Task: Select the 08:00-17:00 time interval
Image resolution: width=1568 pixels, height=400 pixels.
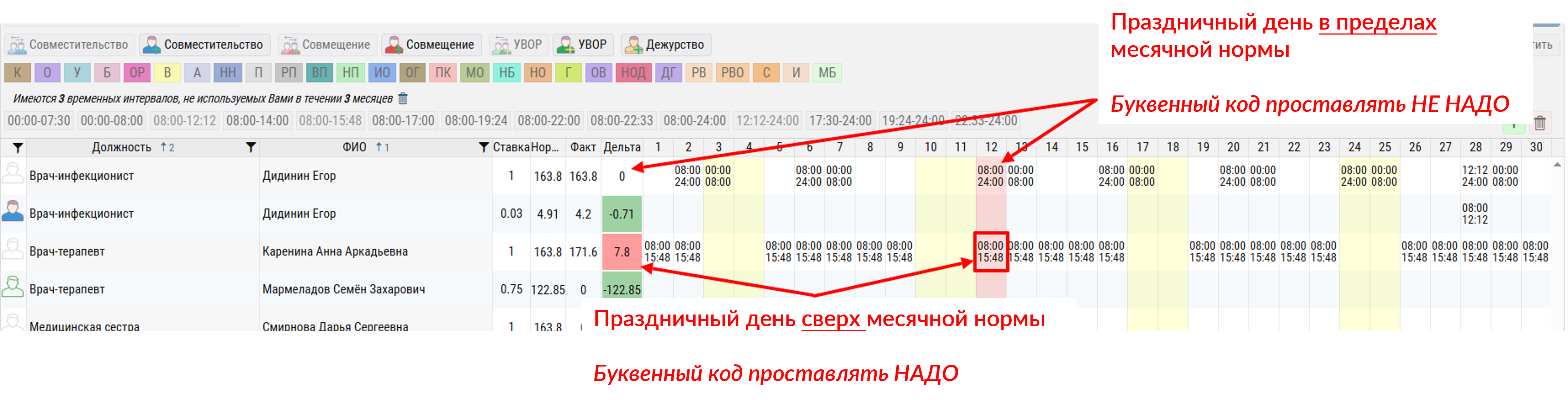Action: tap(403, 120)
